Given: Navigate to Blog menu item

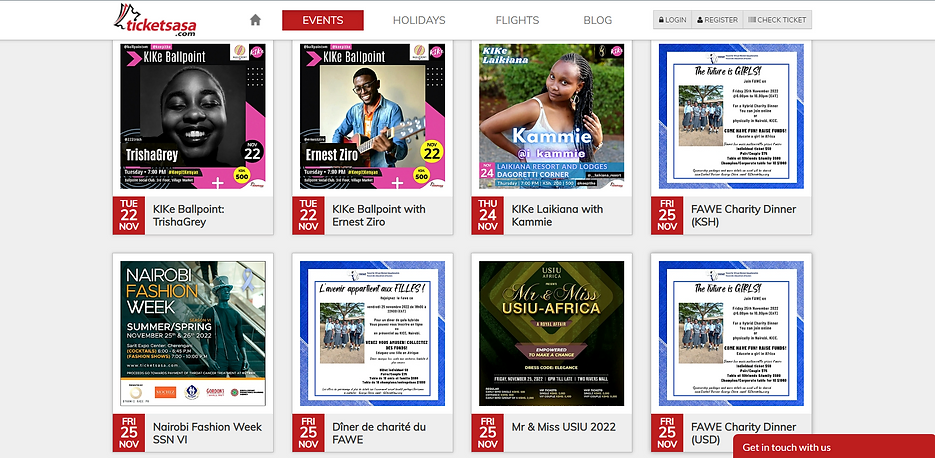Looking at the screenshot, I should point(597,20).
